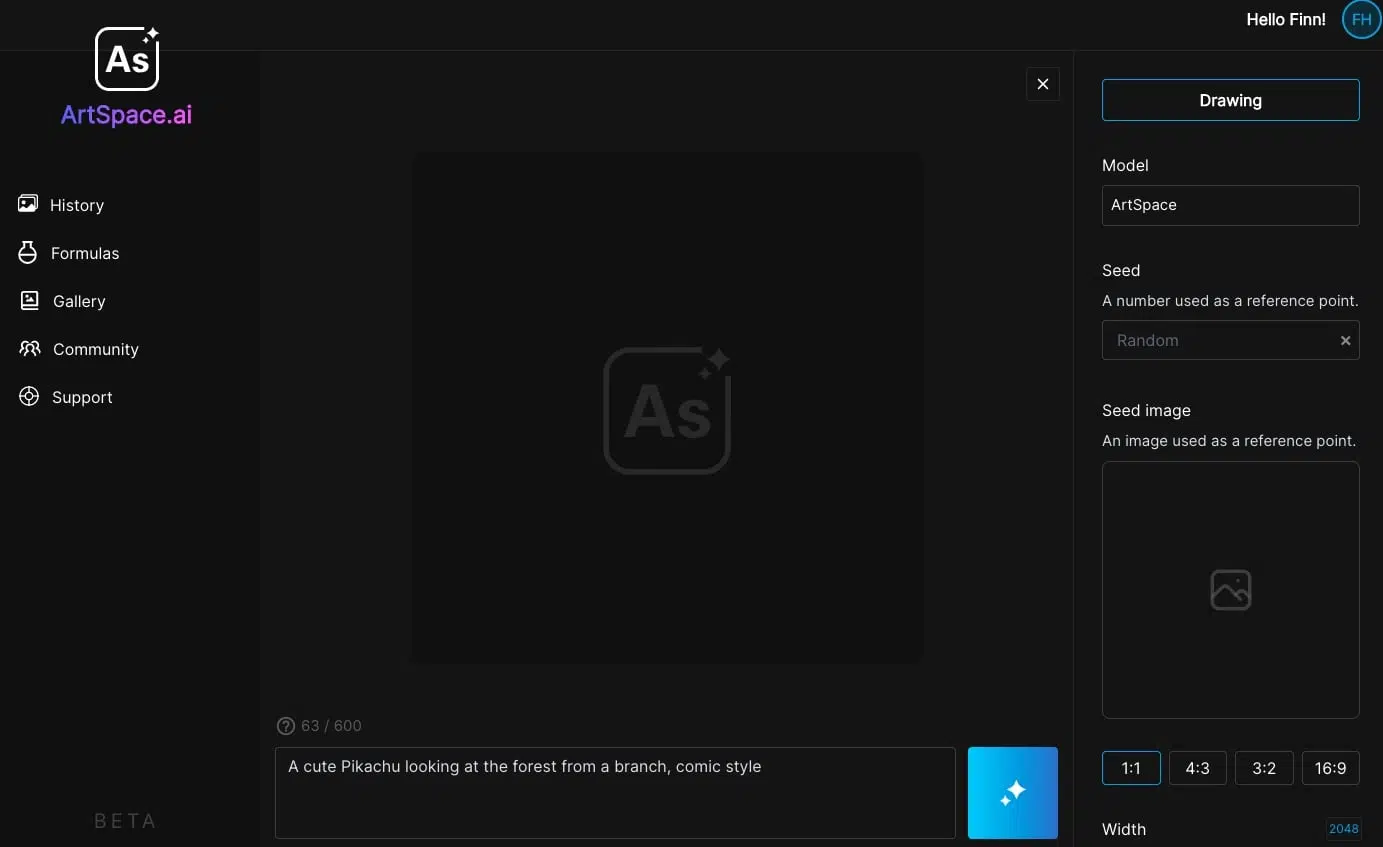Clear the Seed field using the X
Image resolution: width=1383 pixels, height=847 pixels.
[x=1345, y=340]
